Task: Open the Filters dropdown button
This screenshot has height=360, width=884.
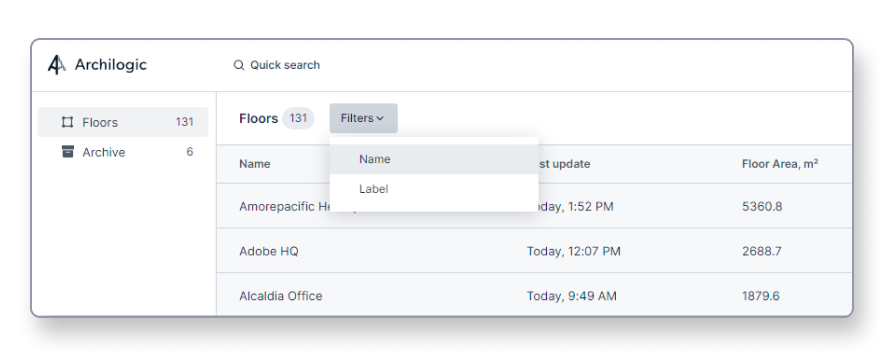Action: 364,118
